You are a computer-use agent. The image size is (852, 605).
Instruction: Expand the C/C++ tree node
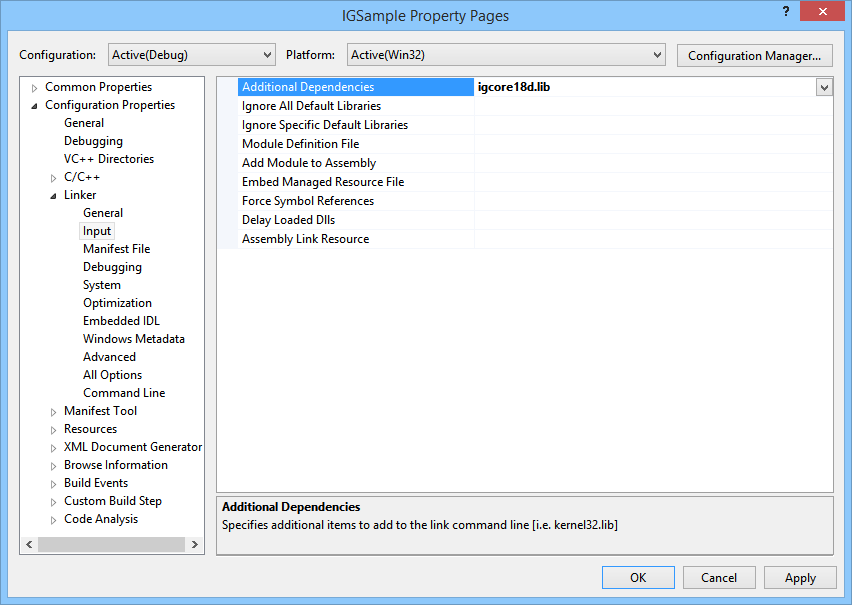54,178
